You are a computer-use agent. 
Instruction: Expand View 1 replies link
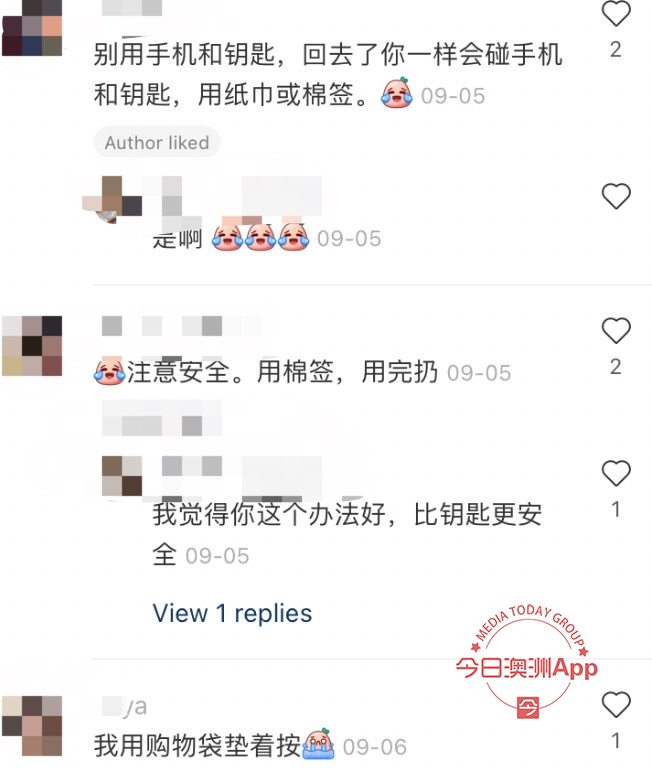pos(232,613)
